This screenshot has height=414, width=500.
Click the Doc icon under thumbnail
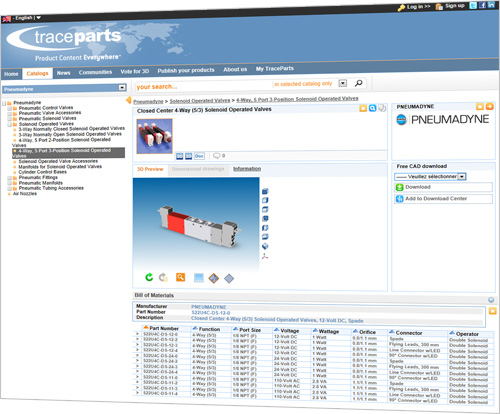click(199, 156)
